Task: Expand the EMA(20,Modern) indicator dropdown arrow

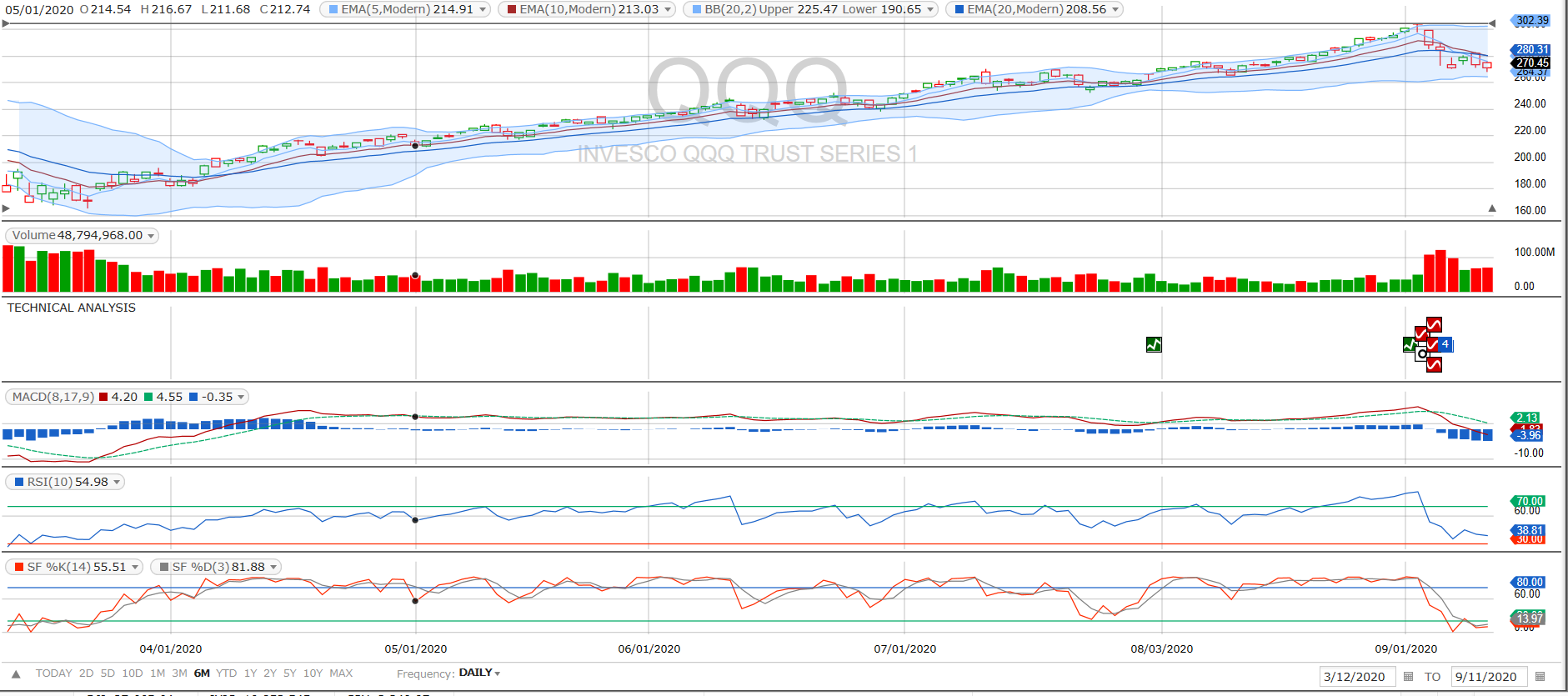Action: [1115, 10]
